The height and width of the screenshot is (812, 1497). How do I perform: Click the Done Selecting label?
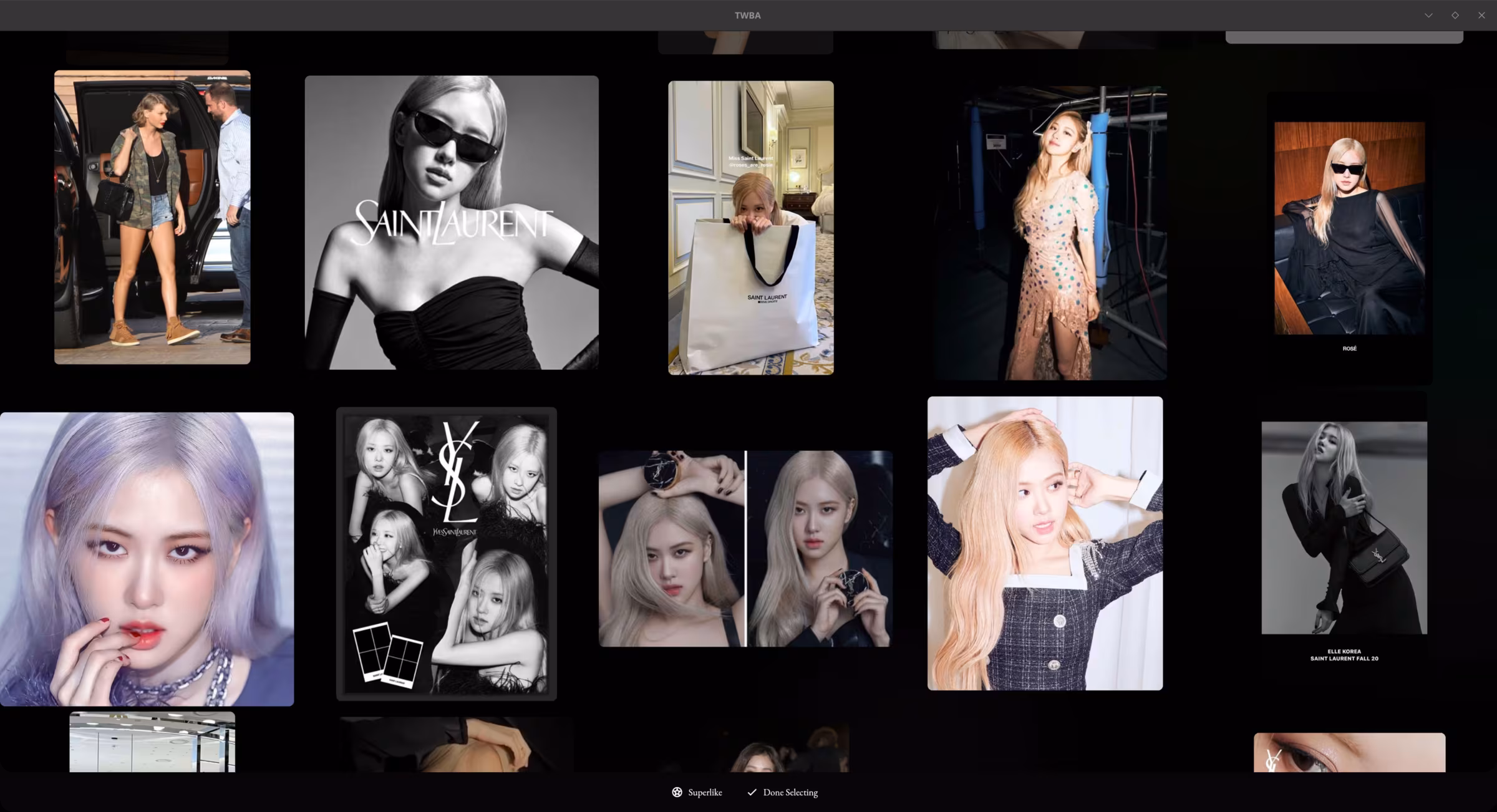(x=790, y=792)
